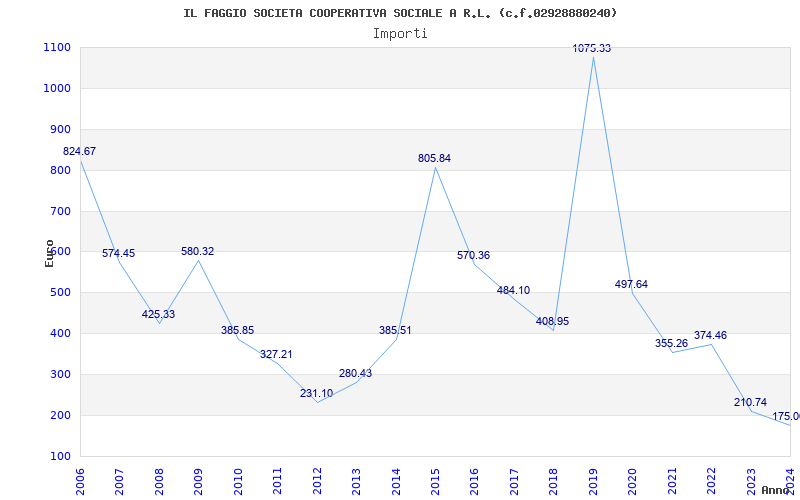Click y-axis value 100
This screenshot has height=500, width=800.
click(x=61, y=456)
